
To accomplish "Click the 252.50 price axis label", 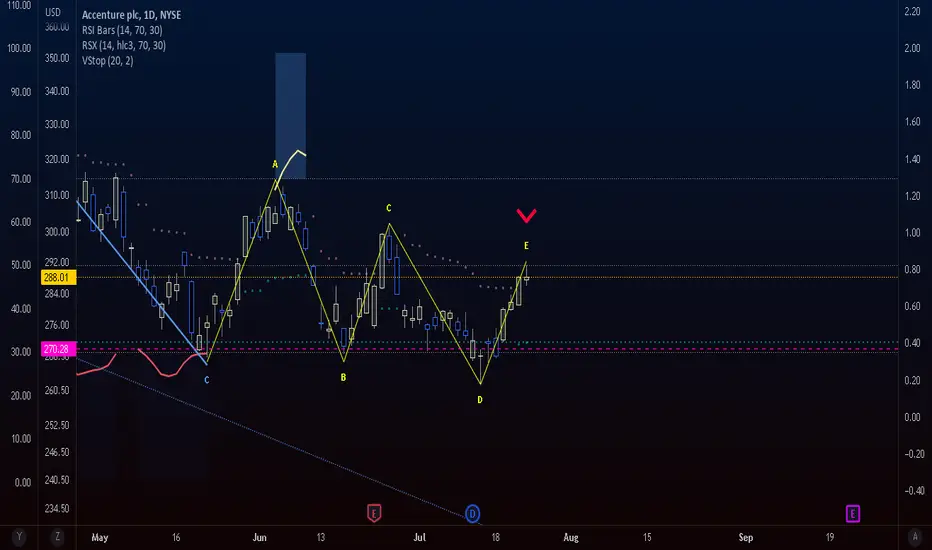I will 57,426.
